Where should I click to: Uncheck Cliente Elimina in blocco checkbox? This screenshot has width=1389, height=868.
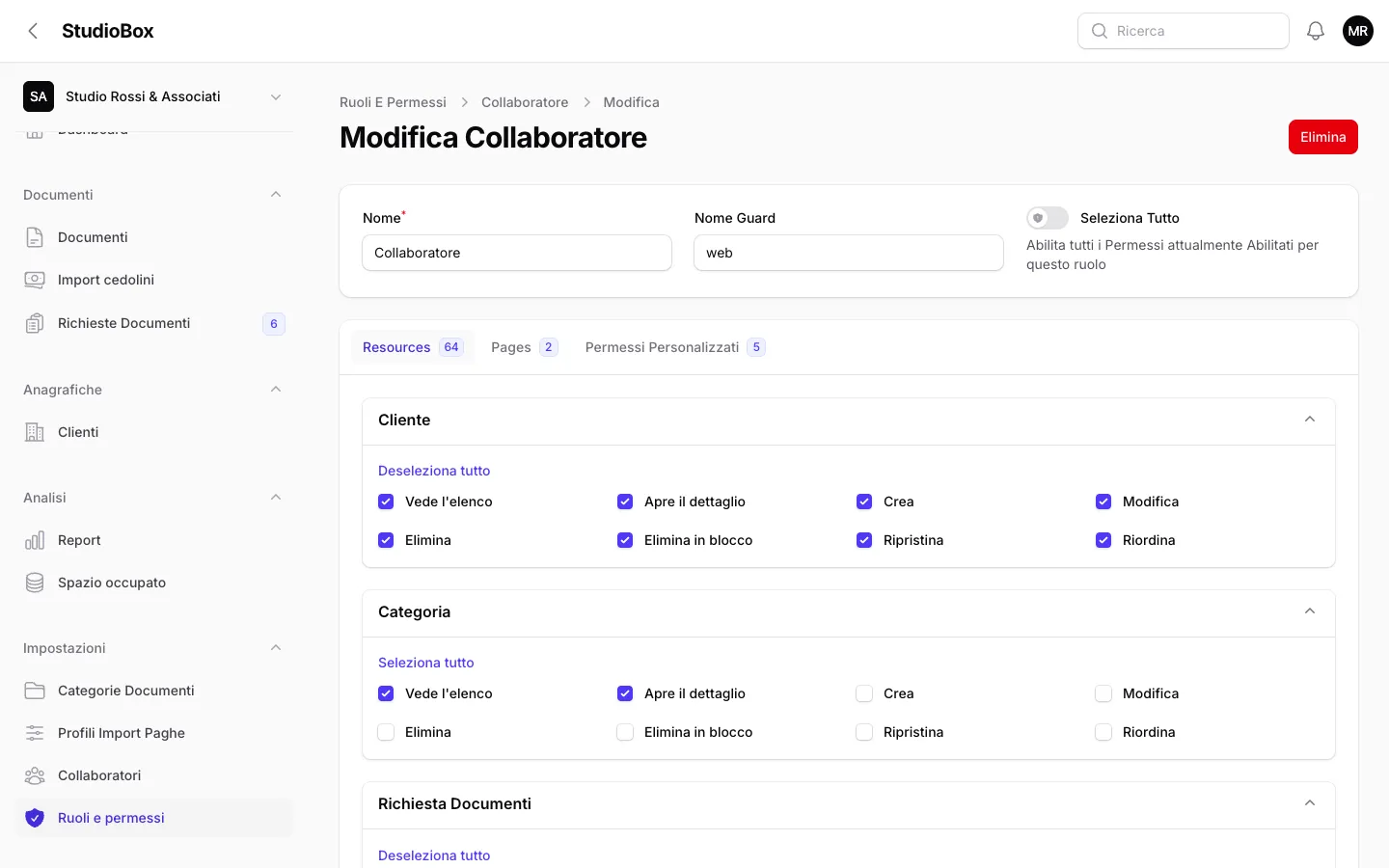(625, 540)
